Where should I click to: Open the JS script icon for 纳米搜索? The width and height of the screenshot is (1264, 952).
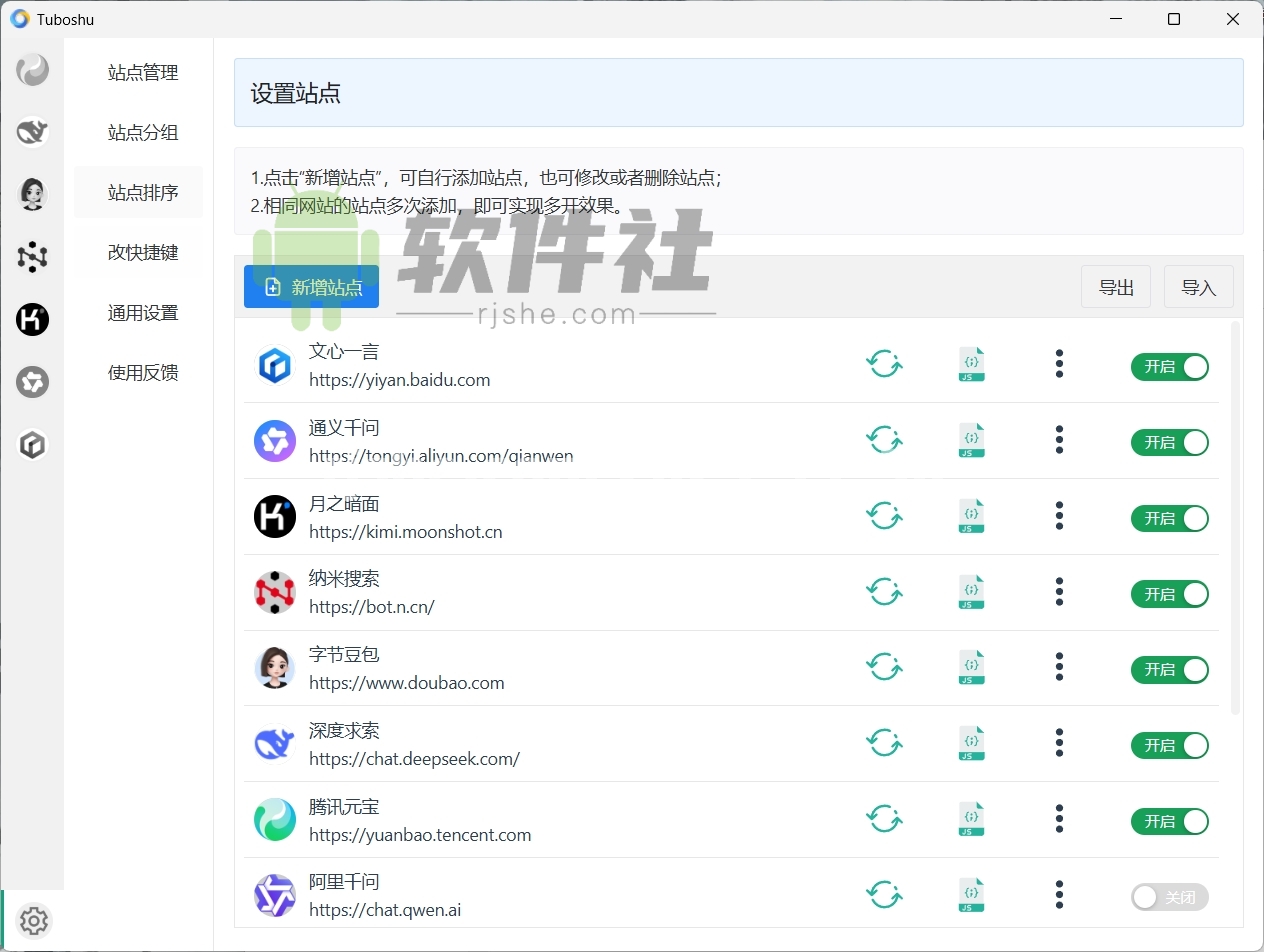(970, 592)
